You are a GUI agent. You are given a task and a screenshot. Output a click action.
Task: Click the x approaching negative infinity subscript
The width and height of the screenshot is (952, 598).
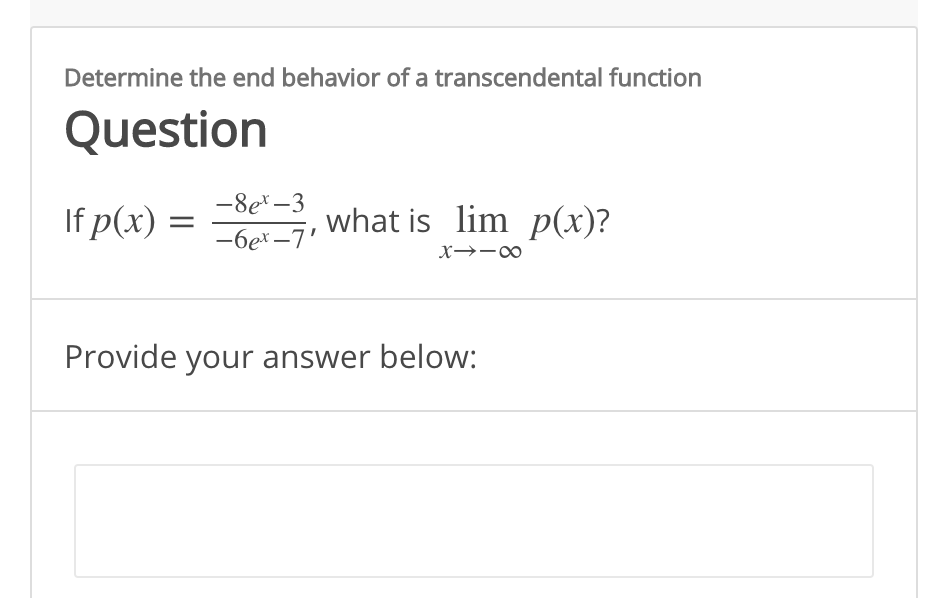[x=480, y=251]
